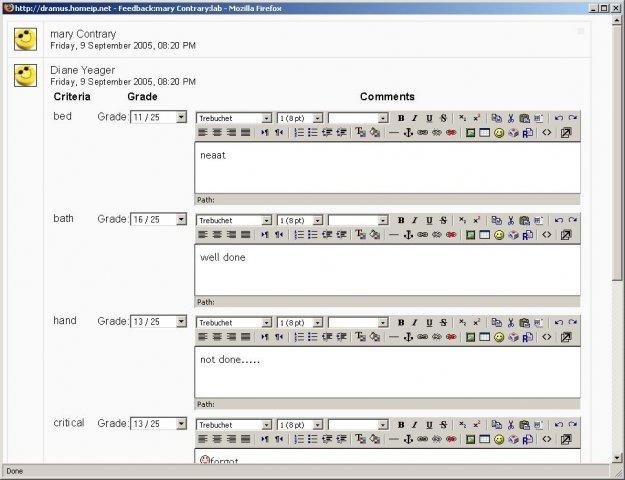Toggle underline in the bed comment toolbar

pos(429,118)
